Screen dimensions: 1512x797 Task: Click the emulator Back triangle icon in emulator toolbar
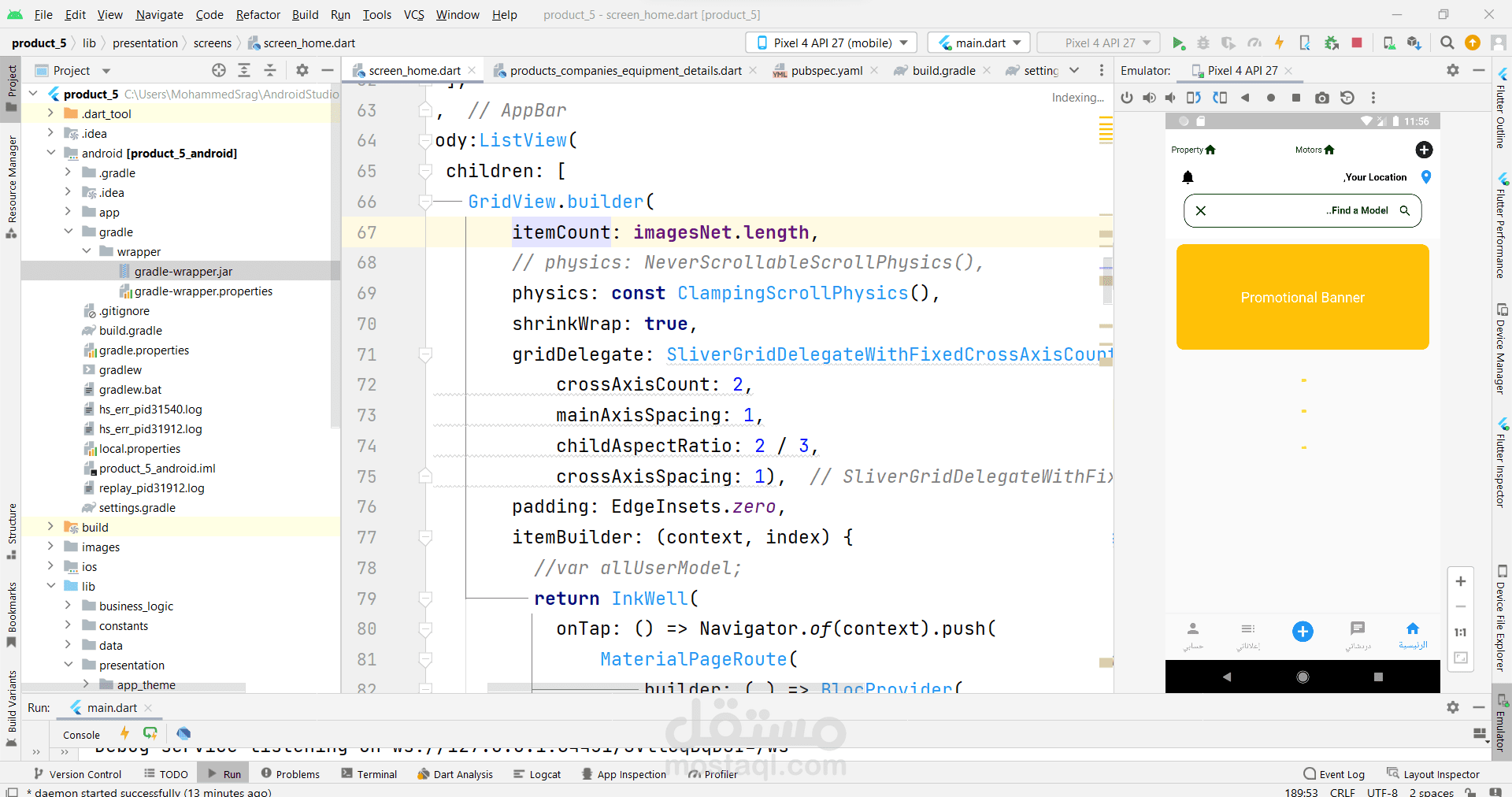(x=1245, y=98)
